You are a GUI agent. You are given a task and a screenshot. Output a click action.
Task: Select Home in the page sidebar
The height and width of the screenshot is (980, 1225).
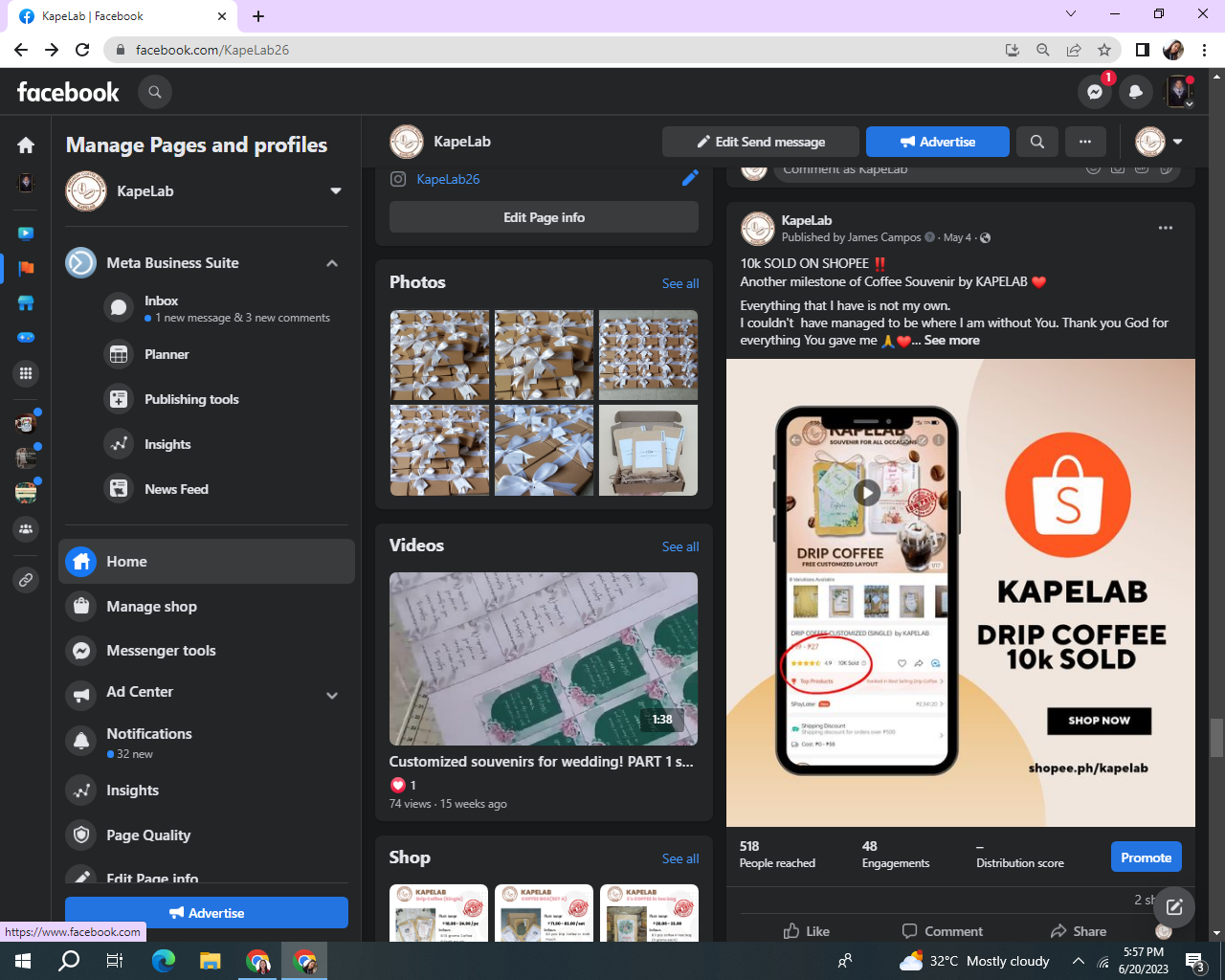click(207, 561)
